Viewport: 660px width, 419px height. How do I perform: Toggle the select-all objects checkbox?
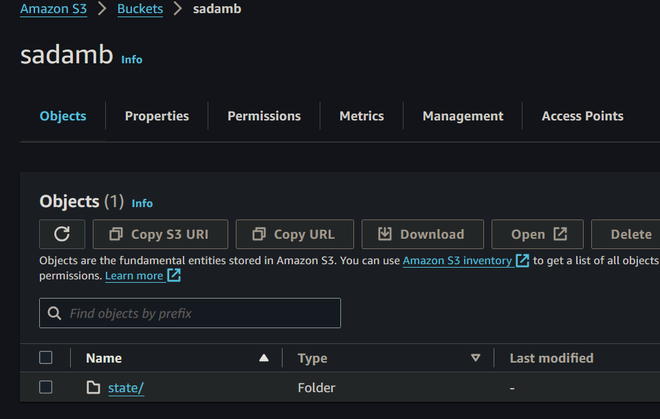[x=46, y=358]
